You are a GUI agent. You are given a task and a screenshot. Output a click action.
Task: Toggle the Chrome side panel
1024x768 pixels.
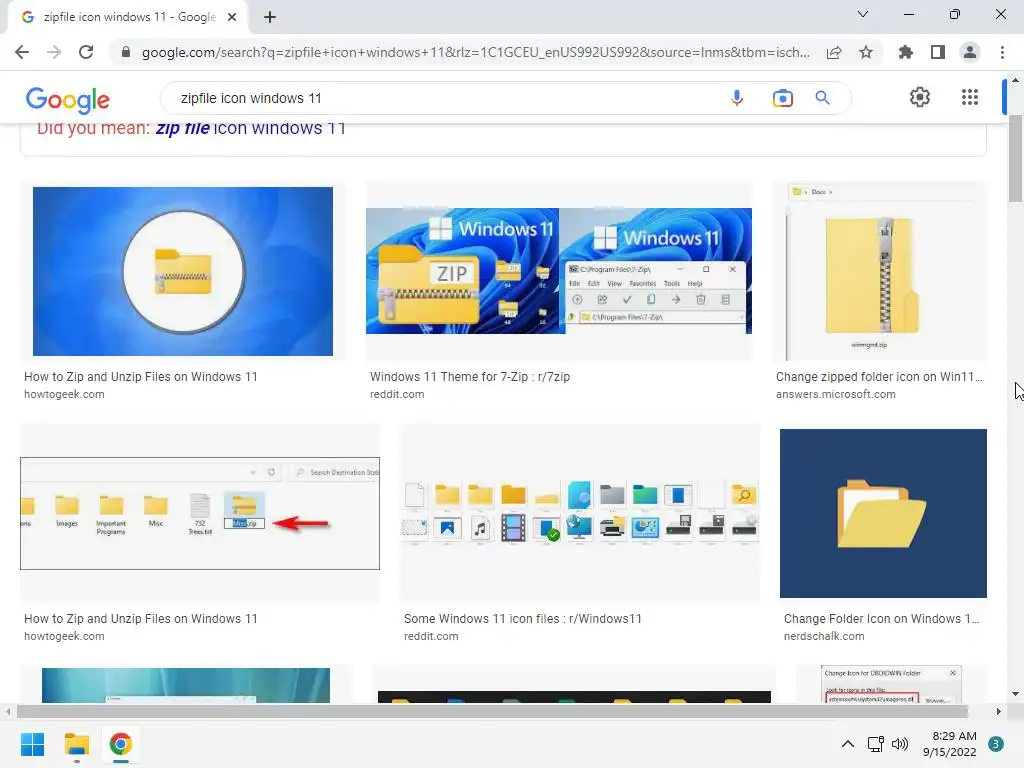[x=938, y=52]
